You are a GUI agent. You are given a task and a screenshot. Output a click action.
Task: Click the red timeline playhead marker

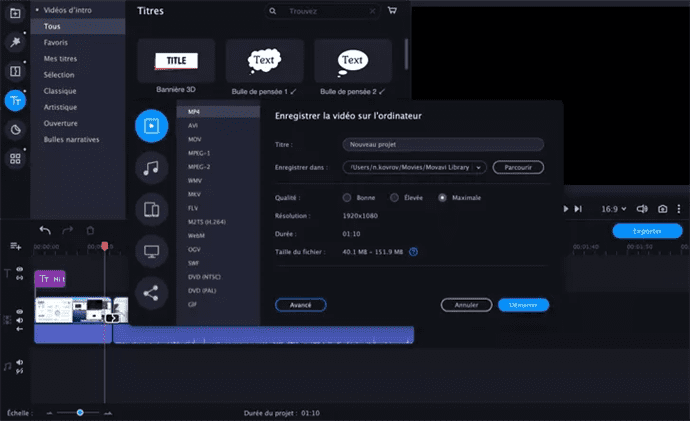coord(105,245)
